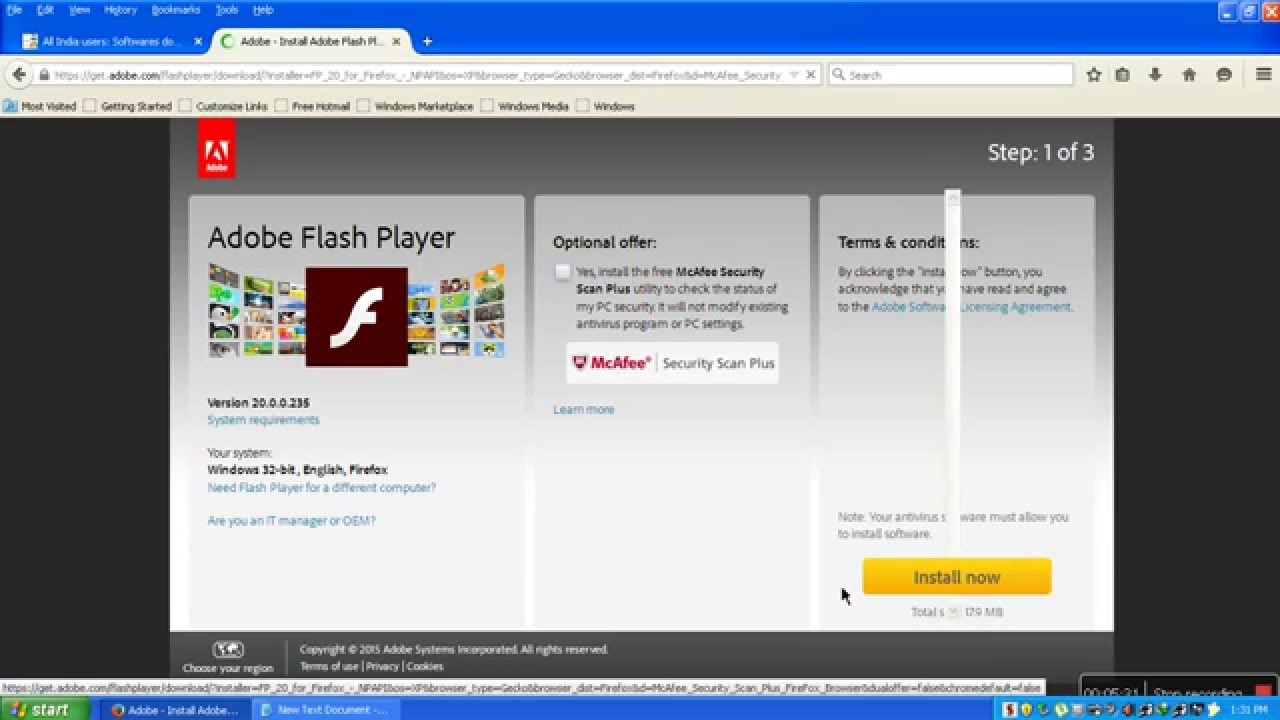Viewport: 1280px width, 720px height.
Task: Click the Terms of use footer link
Action: [329, 666]
